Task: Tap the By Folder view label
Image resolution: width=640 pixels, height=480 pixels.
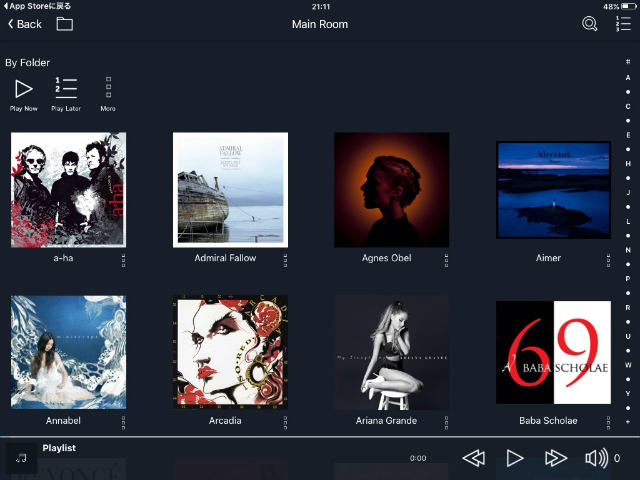Action: coord(27,62)
